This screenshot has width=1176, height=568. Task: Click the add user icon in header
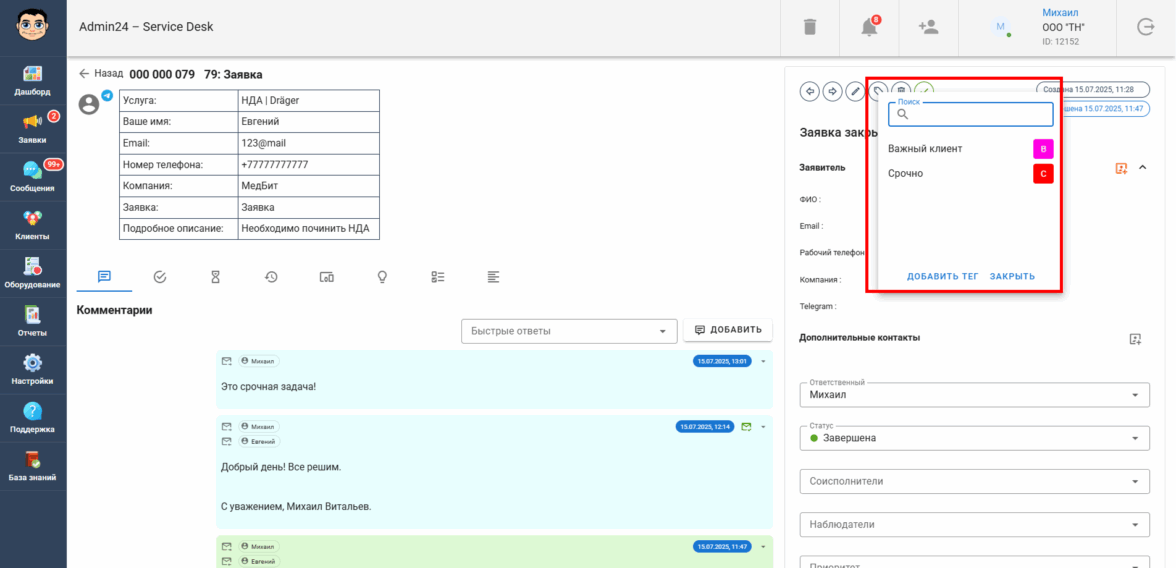[928, 27]
